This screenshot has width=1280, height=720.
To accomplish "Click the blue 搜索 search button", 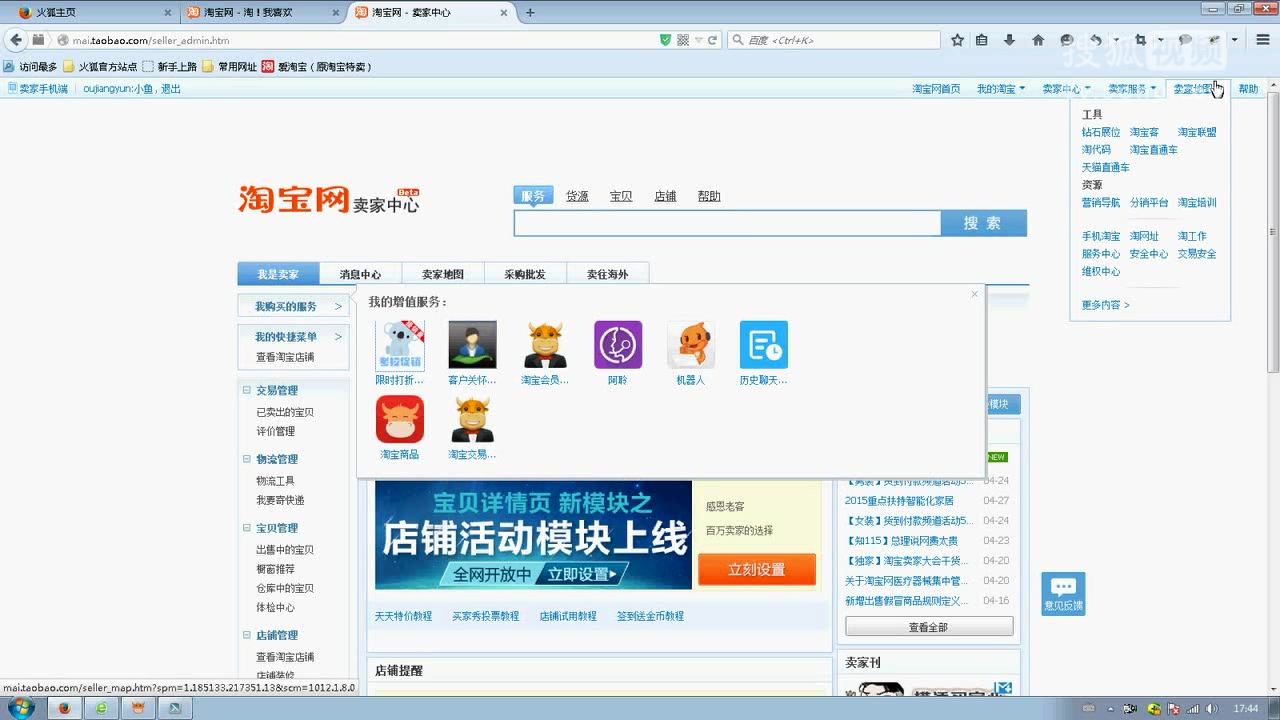I will coord(983,222).
